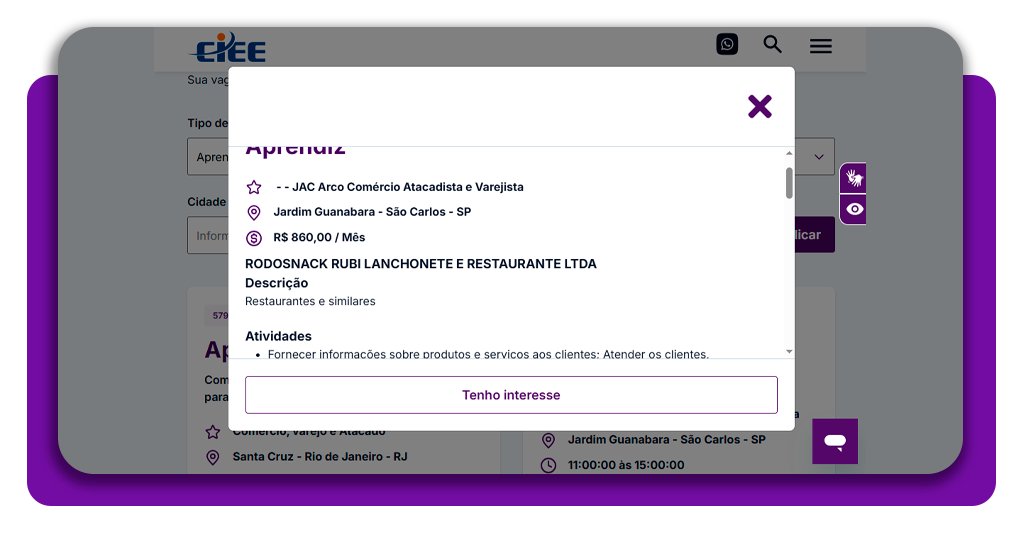Open the WhatsApp contact icon
The height and width of the screenshot is (536, 1024).
(727, 44)
